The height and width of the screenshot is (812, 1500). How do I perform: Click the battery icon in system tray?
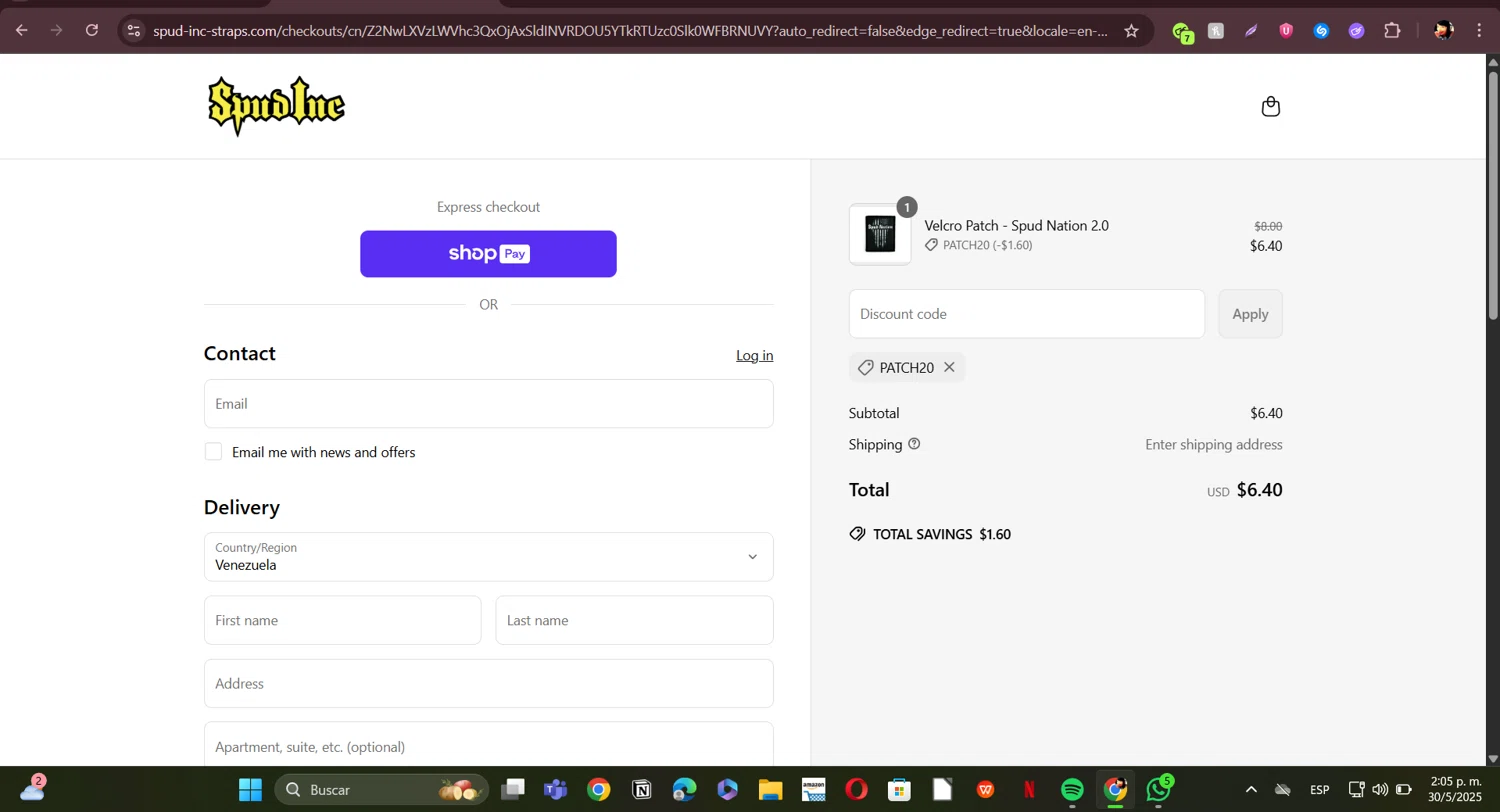[x=1404, y=790]
